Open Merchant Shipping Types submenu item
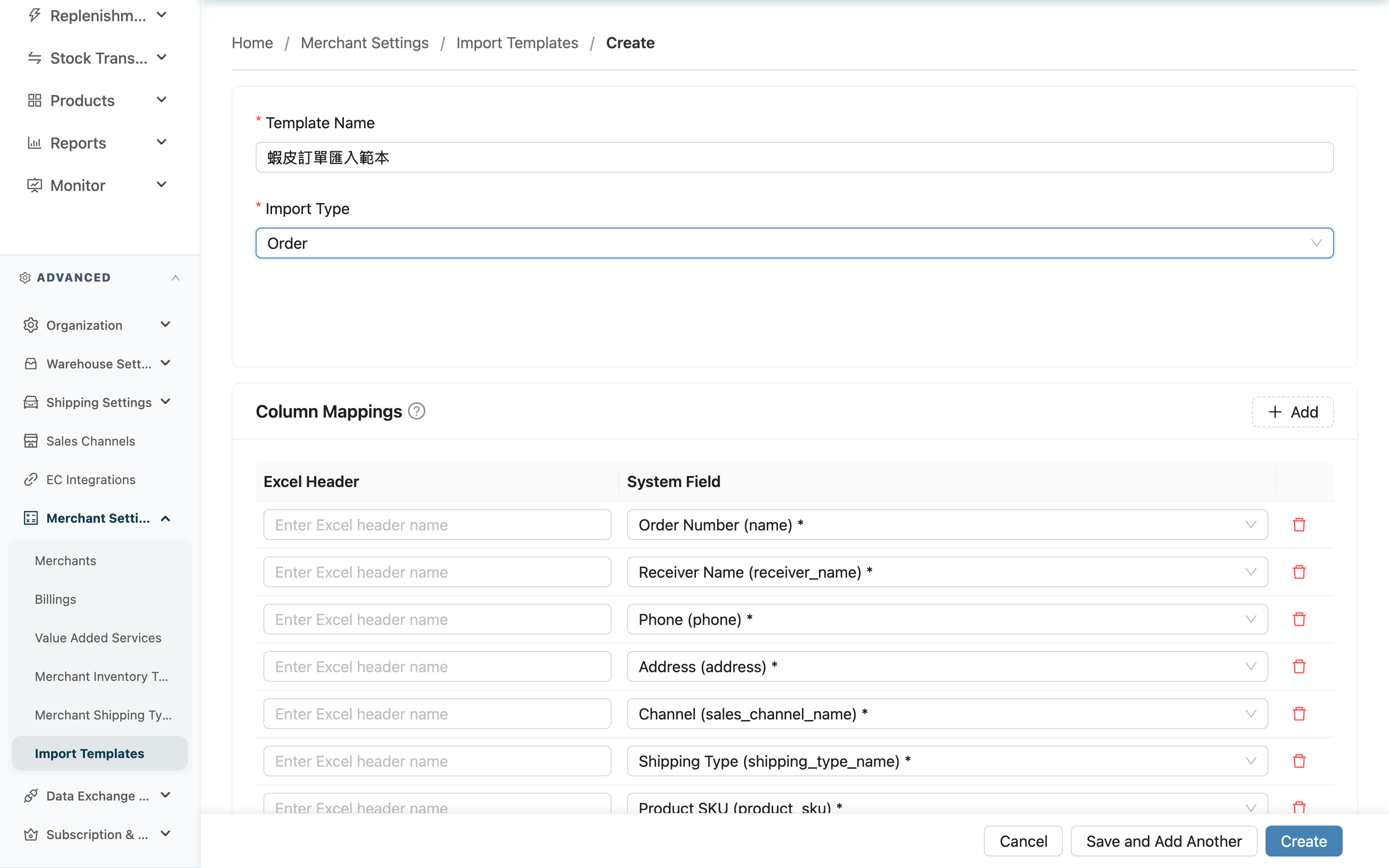This screenshot has width=1389, height=868. click(x=103, y=715)
